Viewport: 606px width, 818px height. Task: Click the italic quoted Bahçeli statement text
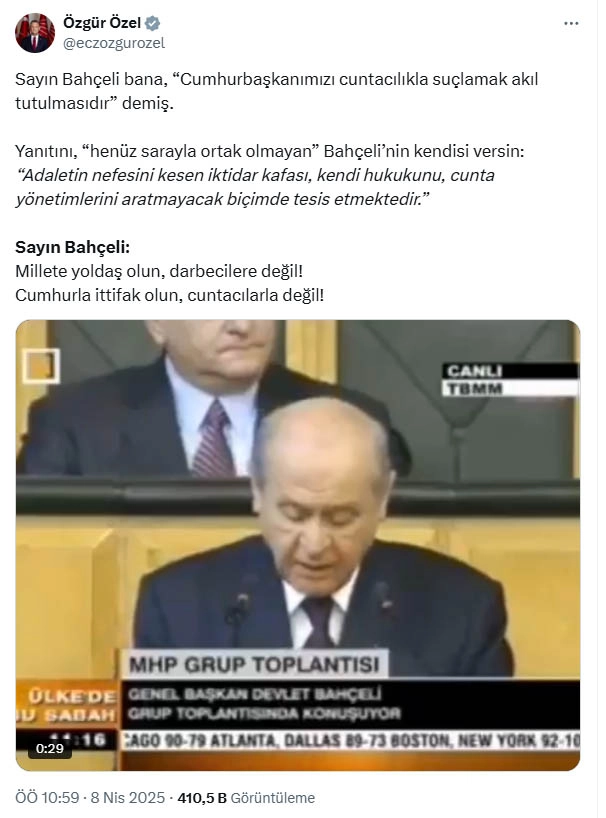[255, 187]
